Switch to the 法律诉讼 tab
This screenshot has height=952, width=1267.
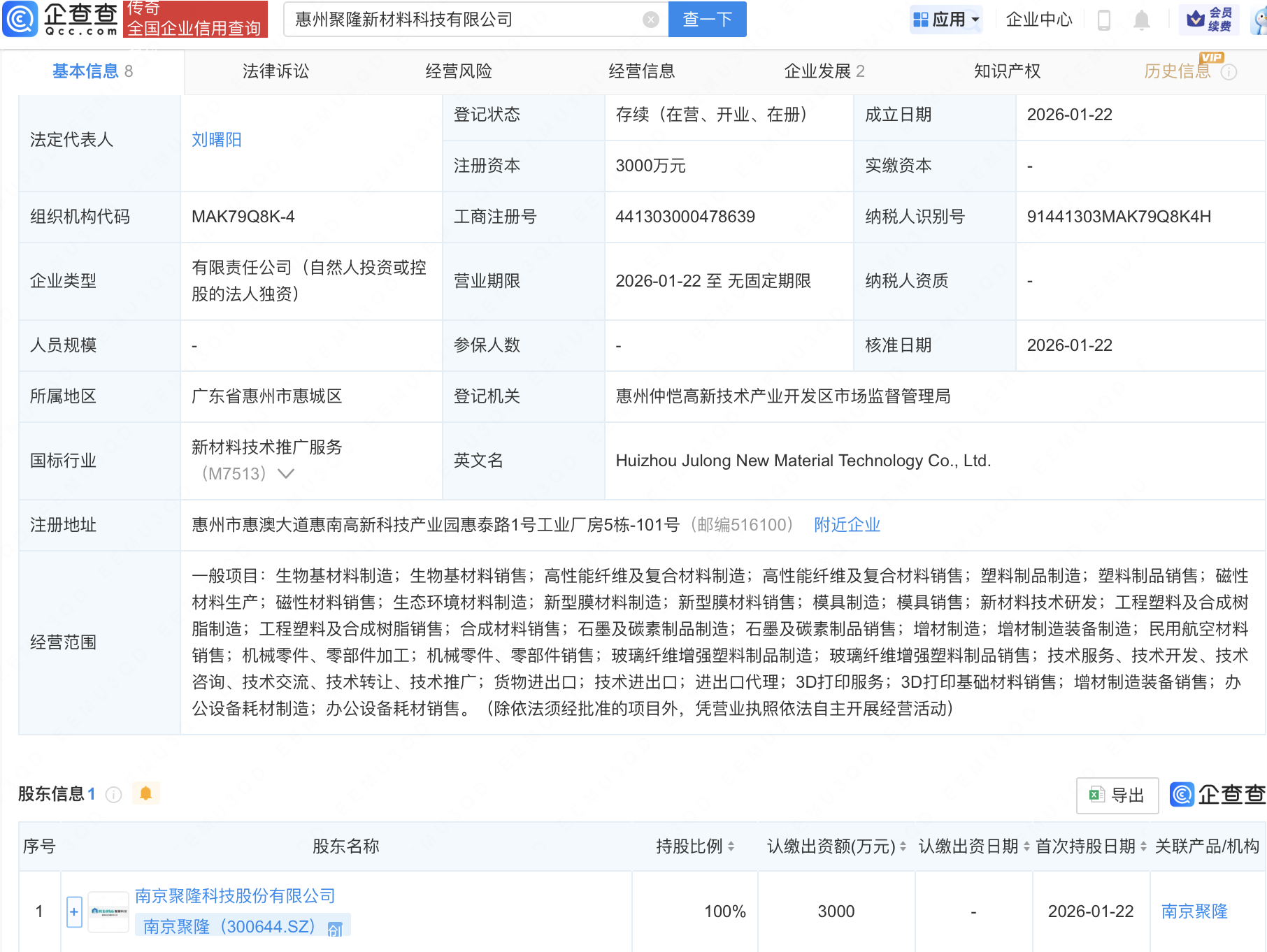(275, 71)
